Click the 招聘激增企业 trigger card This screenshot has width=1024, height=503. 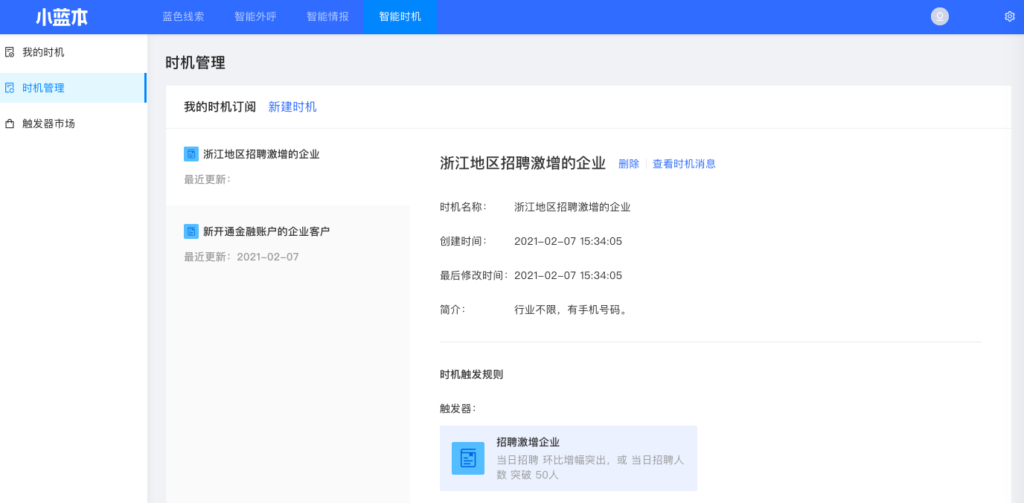pyautogui.click(x=568, y=458)
